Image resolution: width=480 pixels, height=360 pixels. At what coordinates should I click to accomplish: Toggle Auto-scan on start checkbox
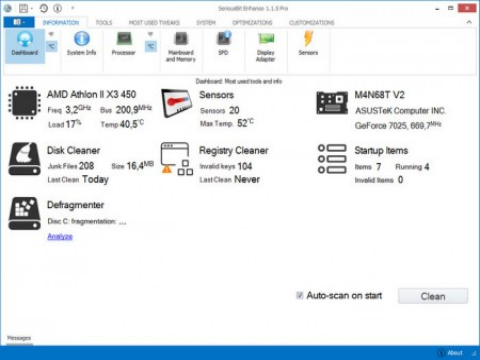tap(300, 295)
